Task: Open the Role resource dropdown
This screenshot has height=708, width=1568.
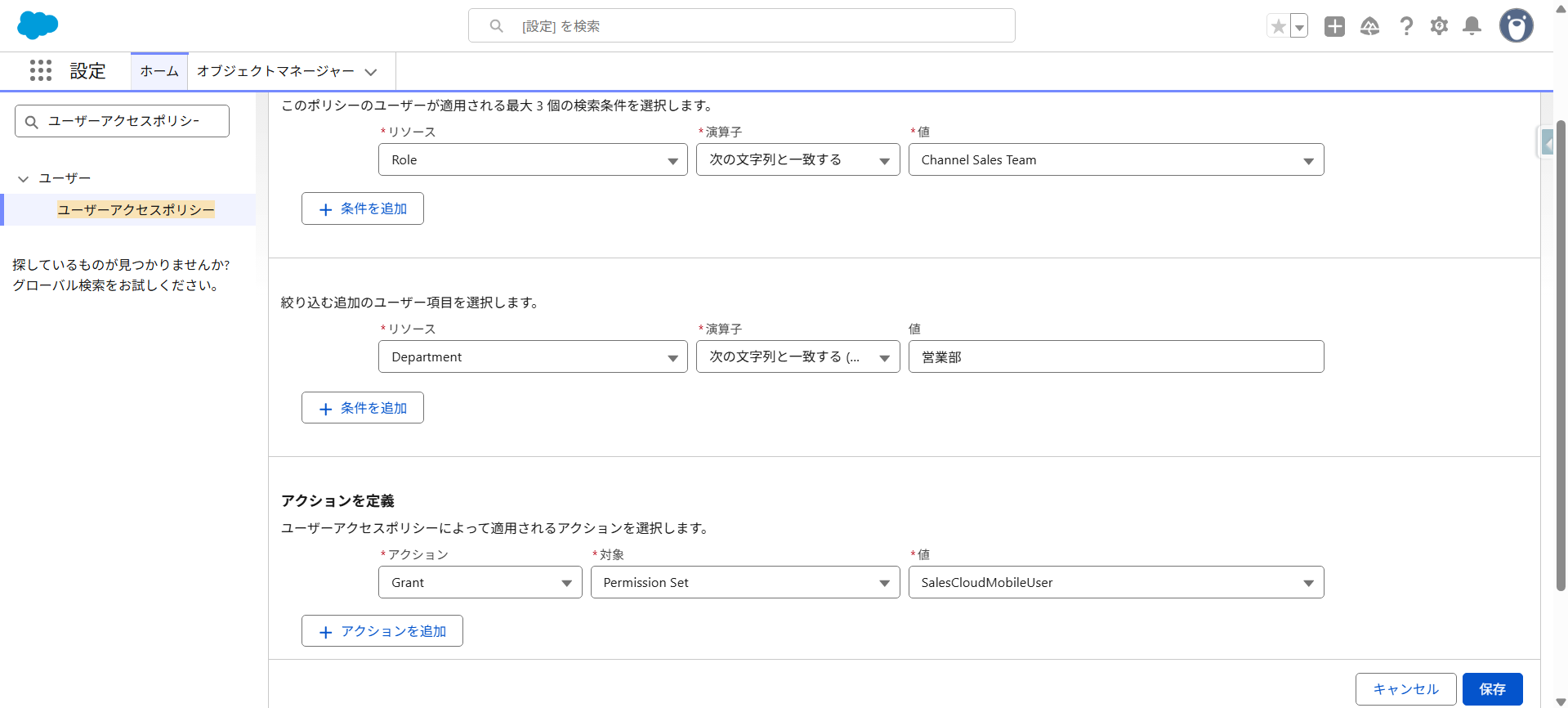Action: (x=532, y=160)
